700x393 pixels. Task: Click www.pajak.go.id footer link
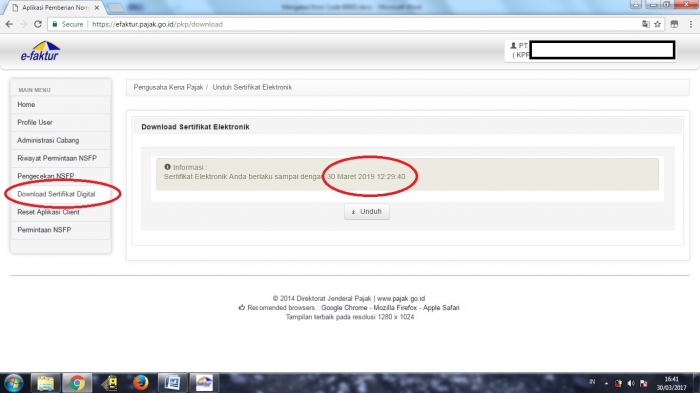click(401, 298)
